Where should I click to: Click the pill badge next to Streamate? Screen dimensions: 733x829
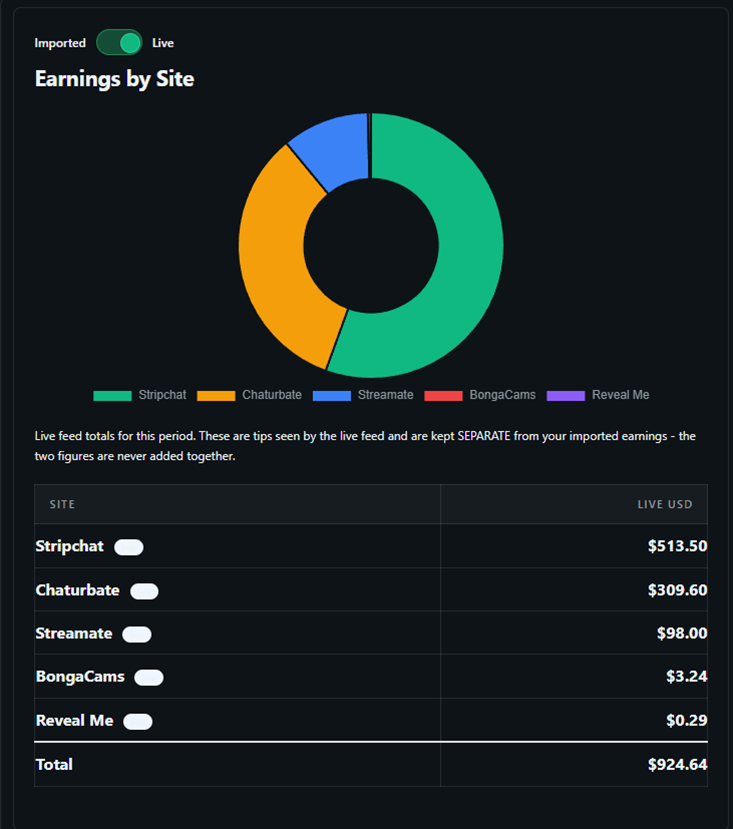137,634
